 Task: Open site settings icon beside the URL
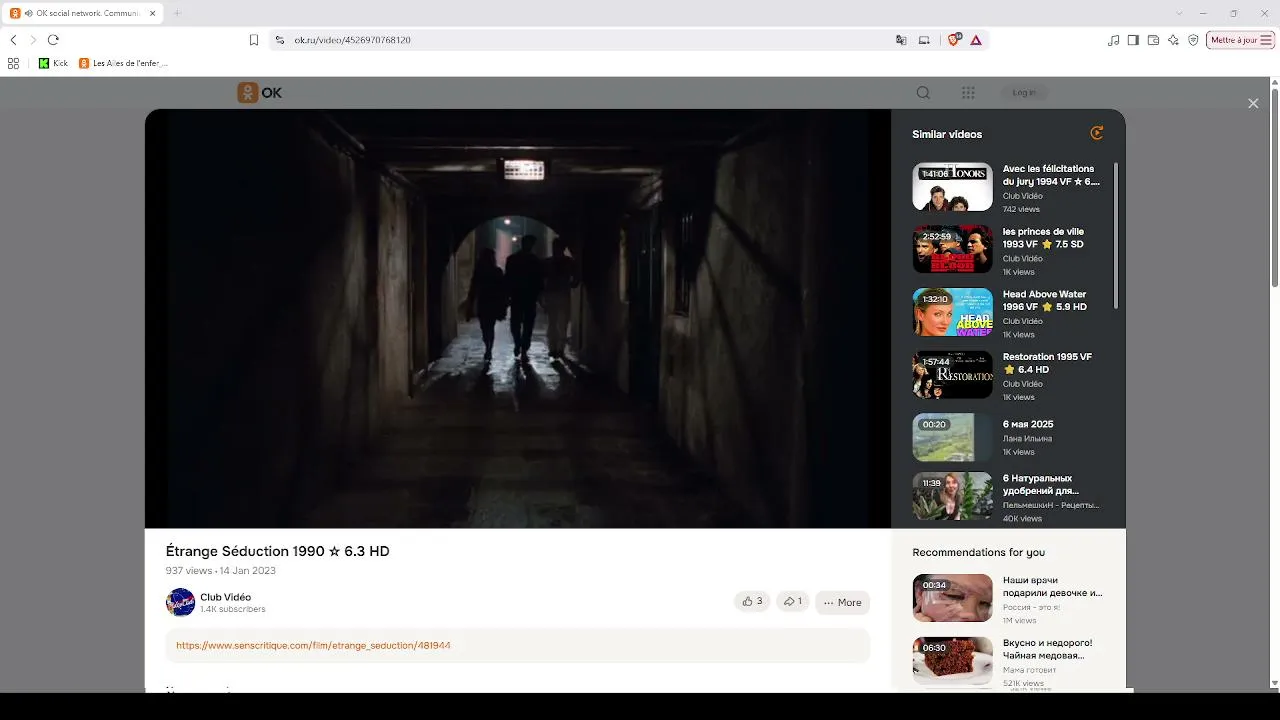pyautogui.click(x=280, y=40)
